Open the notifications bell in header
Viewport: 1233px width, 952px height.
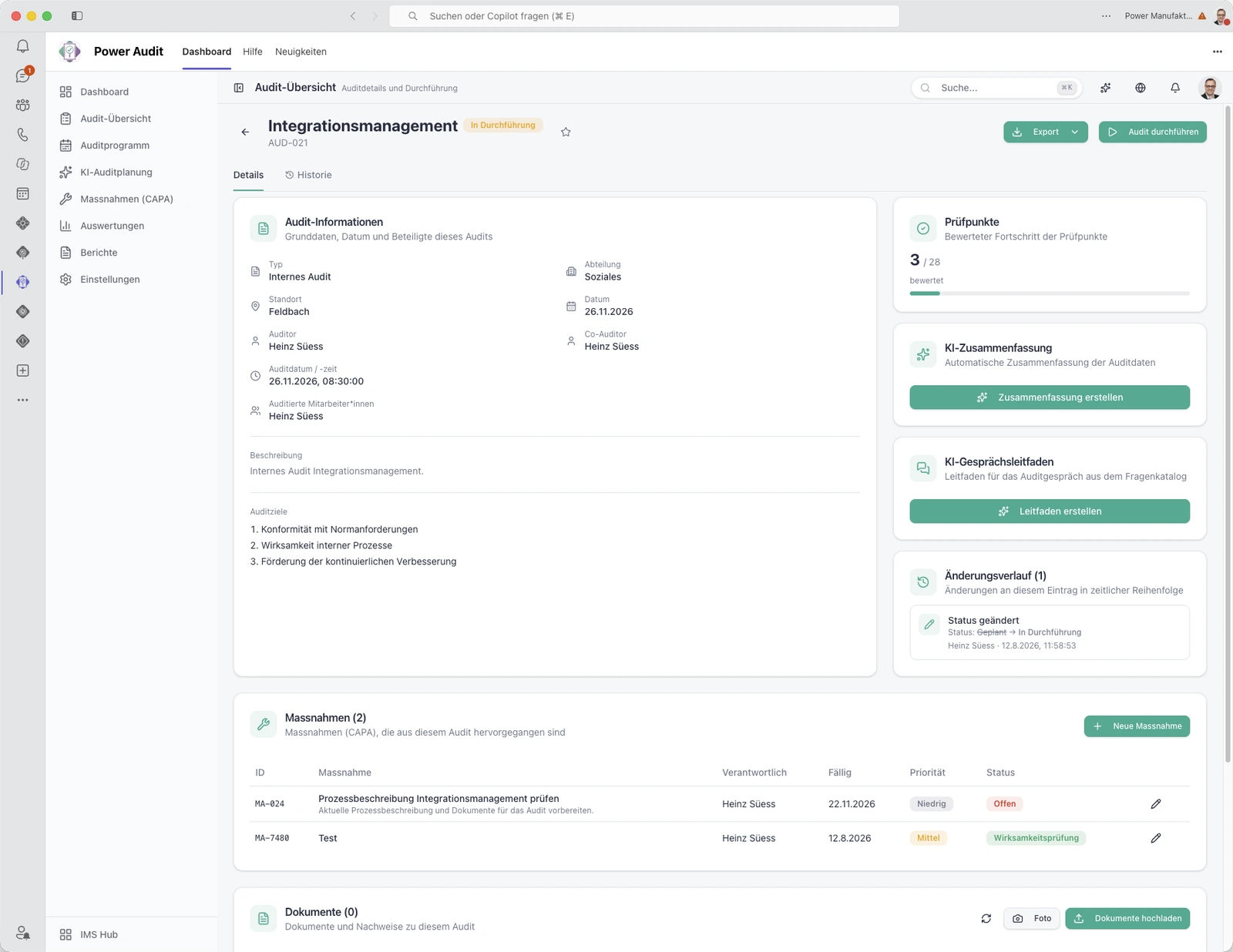pos(1175,88)
